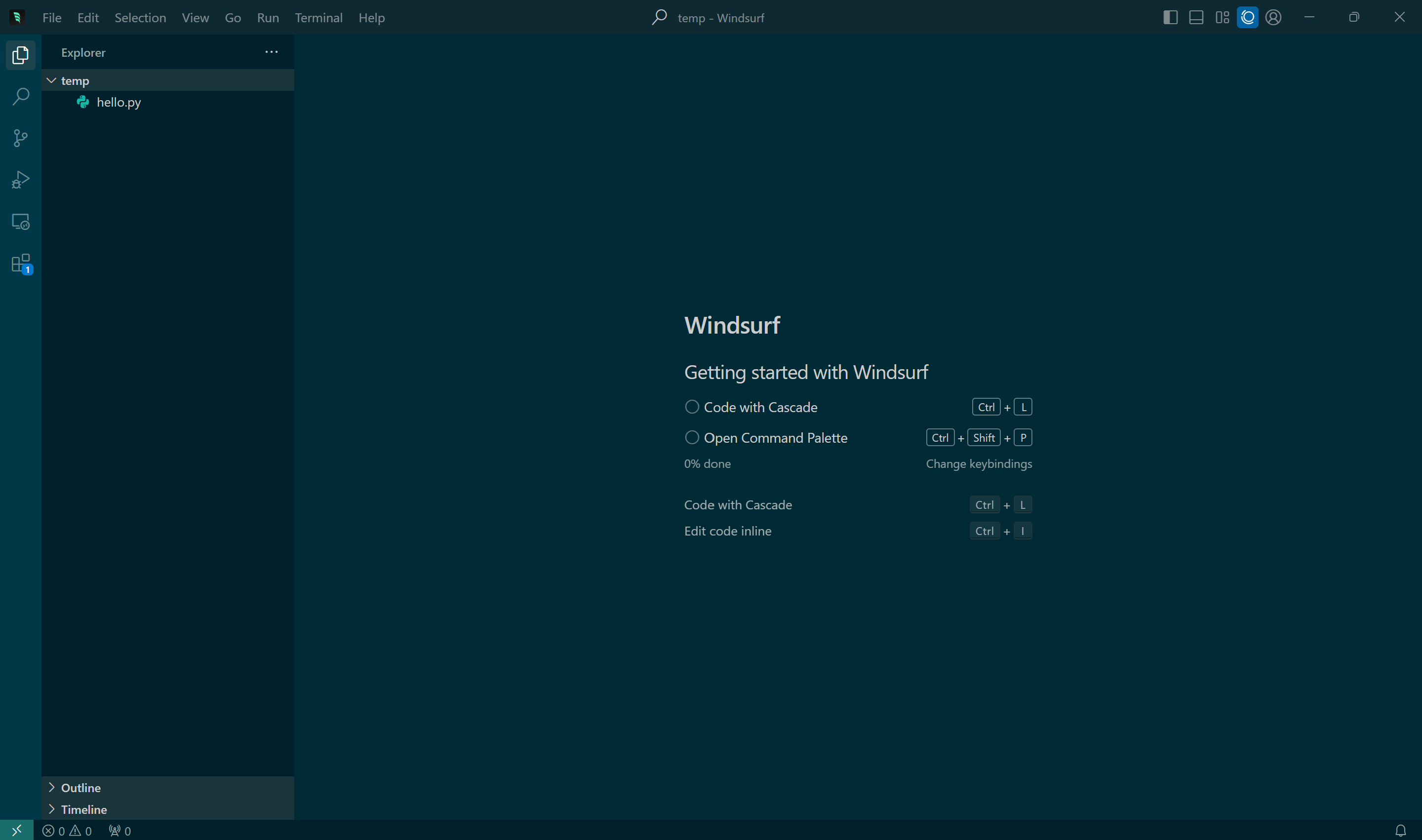Click the 0% done progress text
This screenshot has width=1422, height=840.
coord(708,463)
